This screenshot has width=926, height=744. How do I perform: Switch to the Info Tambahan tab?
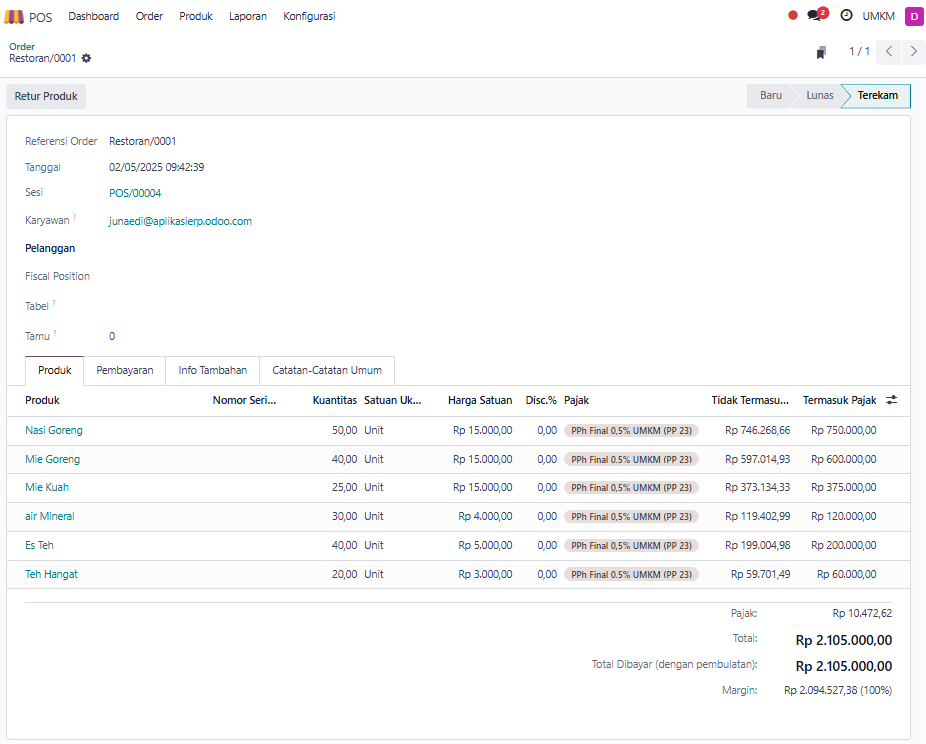click(x=213, y=371)
